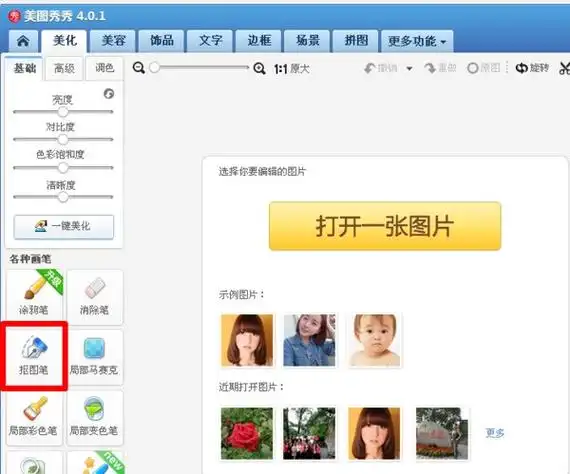
Task: Click the 色彩饱和度 saturation slider handle
Action: pyautogui.click(x=63, y=168)
